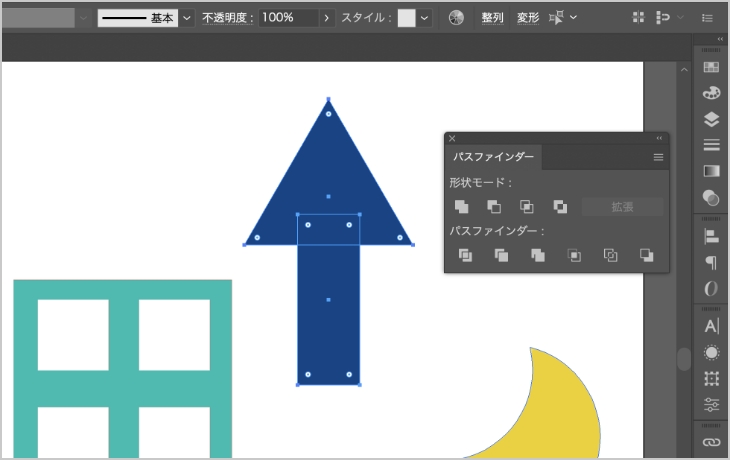Viewport: 730px width, 460px height.
Task: Open the Stroke panel icon
Action: click(711, 145)
